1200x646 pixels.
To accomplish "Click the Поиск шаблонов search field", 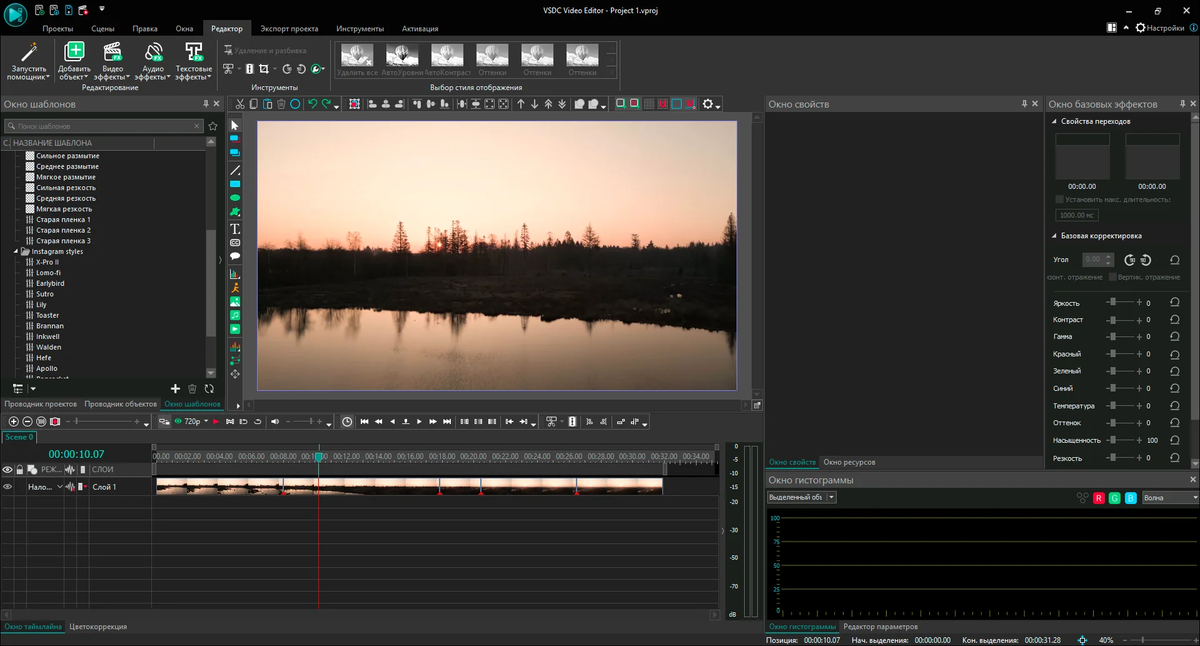I will click(102, 126).
